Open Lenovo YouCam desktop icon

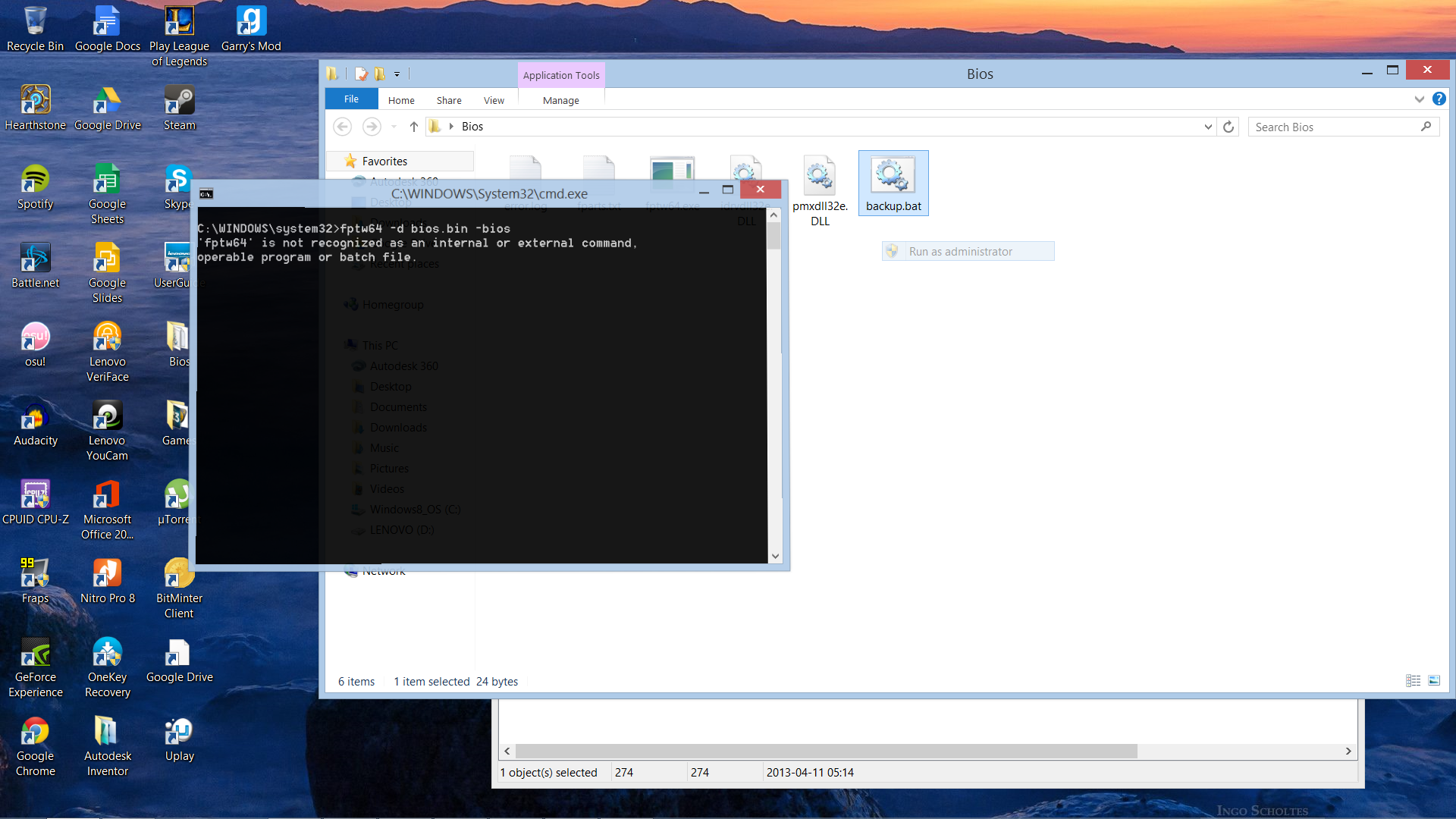coord(107,431)
